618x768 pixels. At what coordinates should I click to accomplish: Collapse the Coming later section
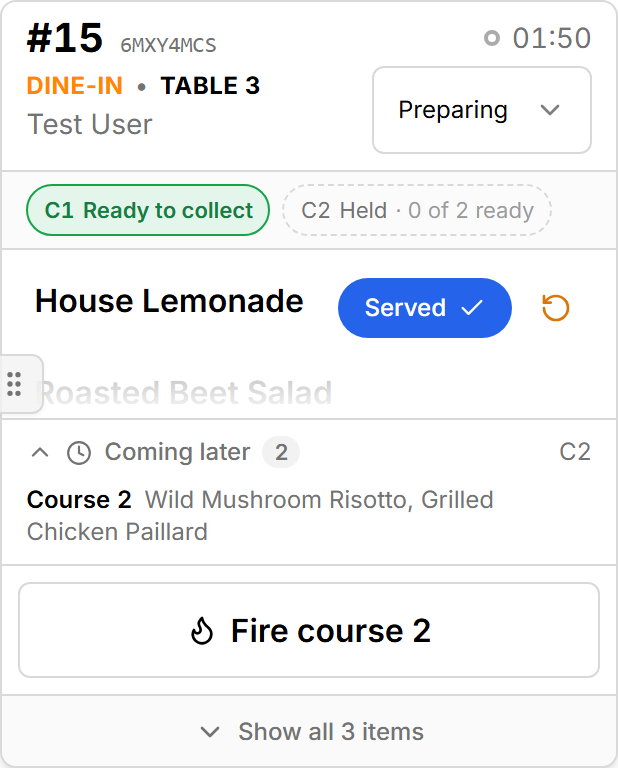[x=40, y=452]
